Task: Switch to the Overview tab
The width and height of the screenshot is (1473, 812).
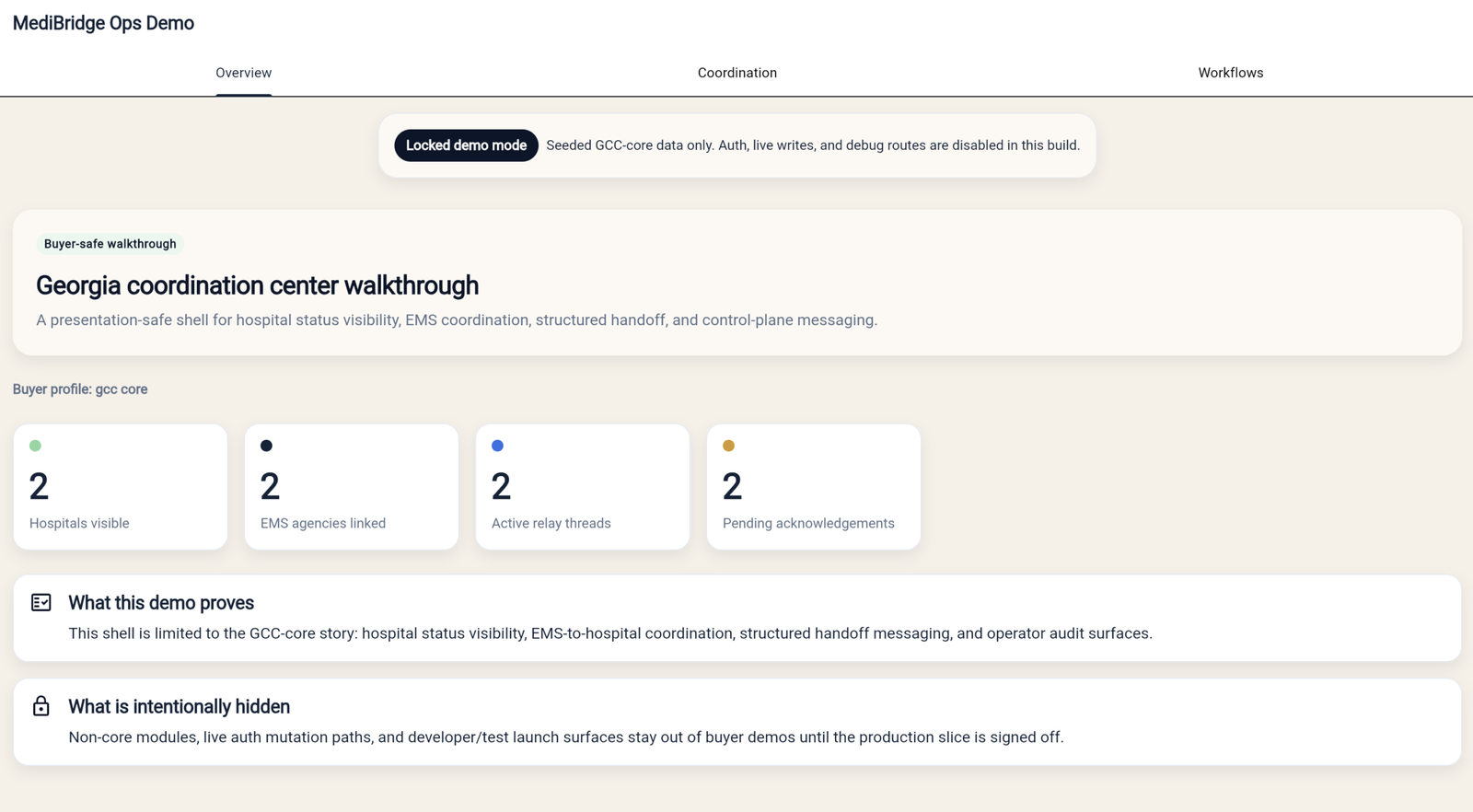Action: tap(243, 73)
